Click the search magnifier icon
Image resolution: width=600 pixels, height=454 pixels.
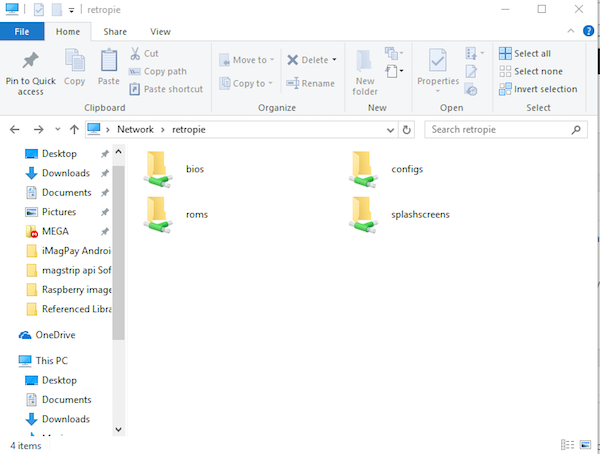576,130
